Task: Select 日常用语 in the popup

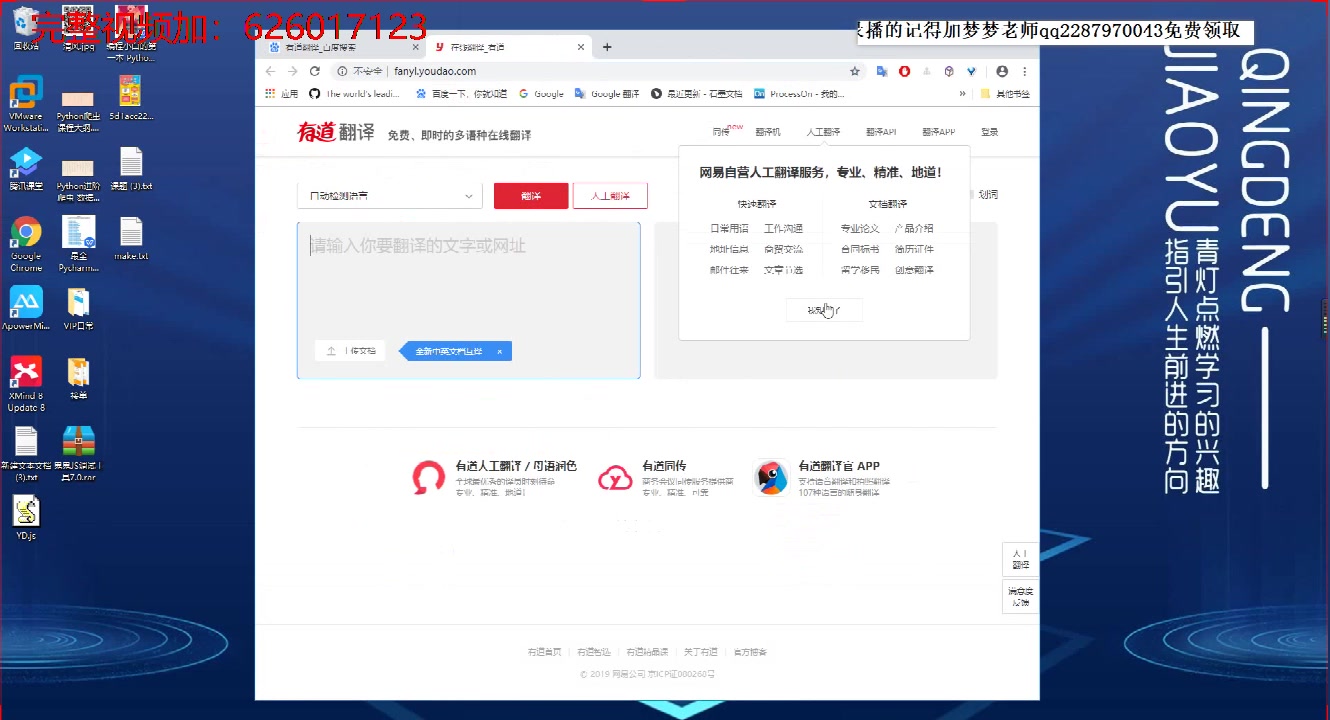Action: pyautogui.click(x=729, y=229)
